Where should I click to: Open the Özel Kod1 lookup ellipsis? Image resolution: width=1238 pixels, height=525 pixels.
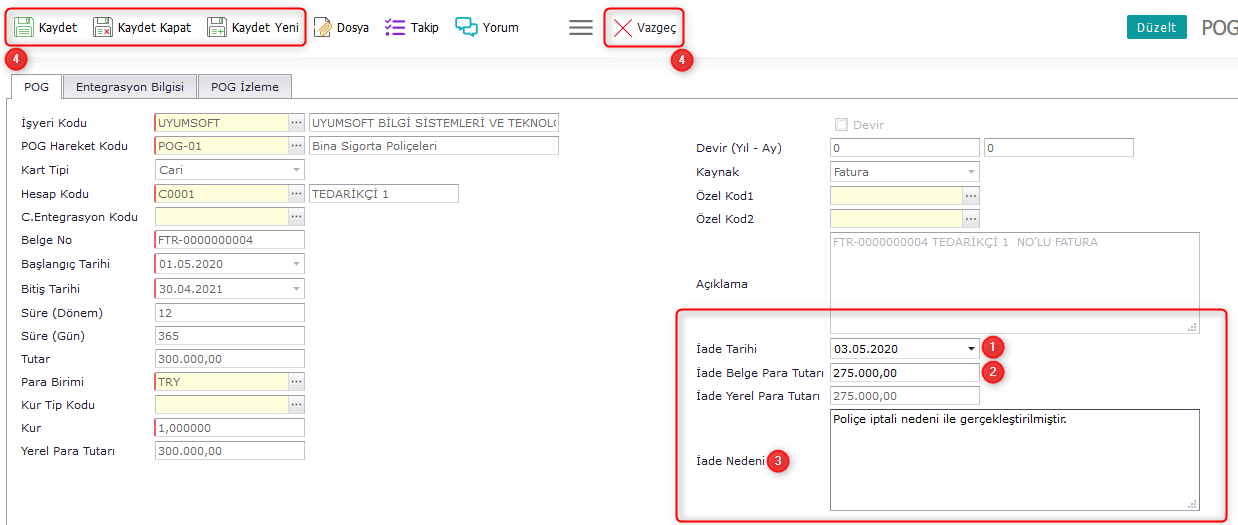[971, 195]
